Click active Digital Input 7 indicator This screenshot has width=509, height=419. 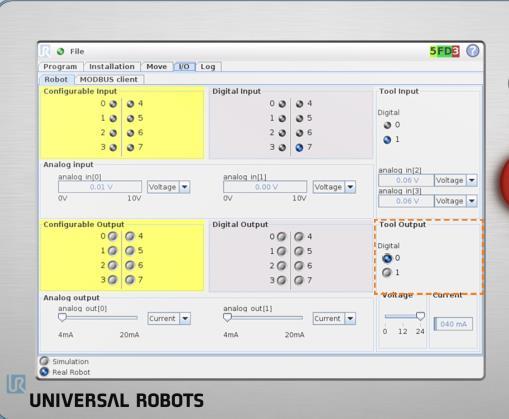299,147
